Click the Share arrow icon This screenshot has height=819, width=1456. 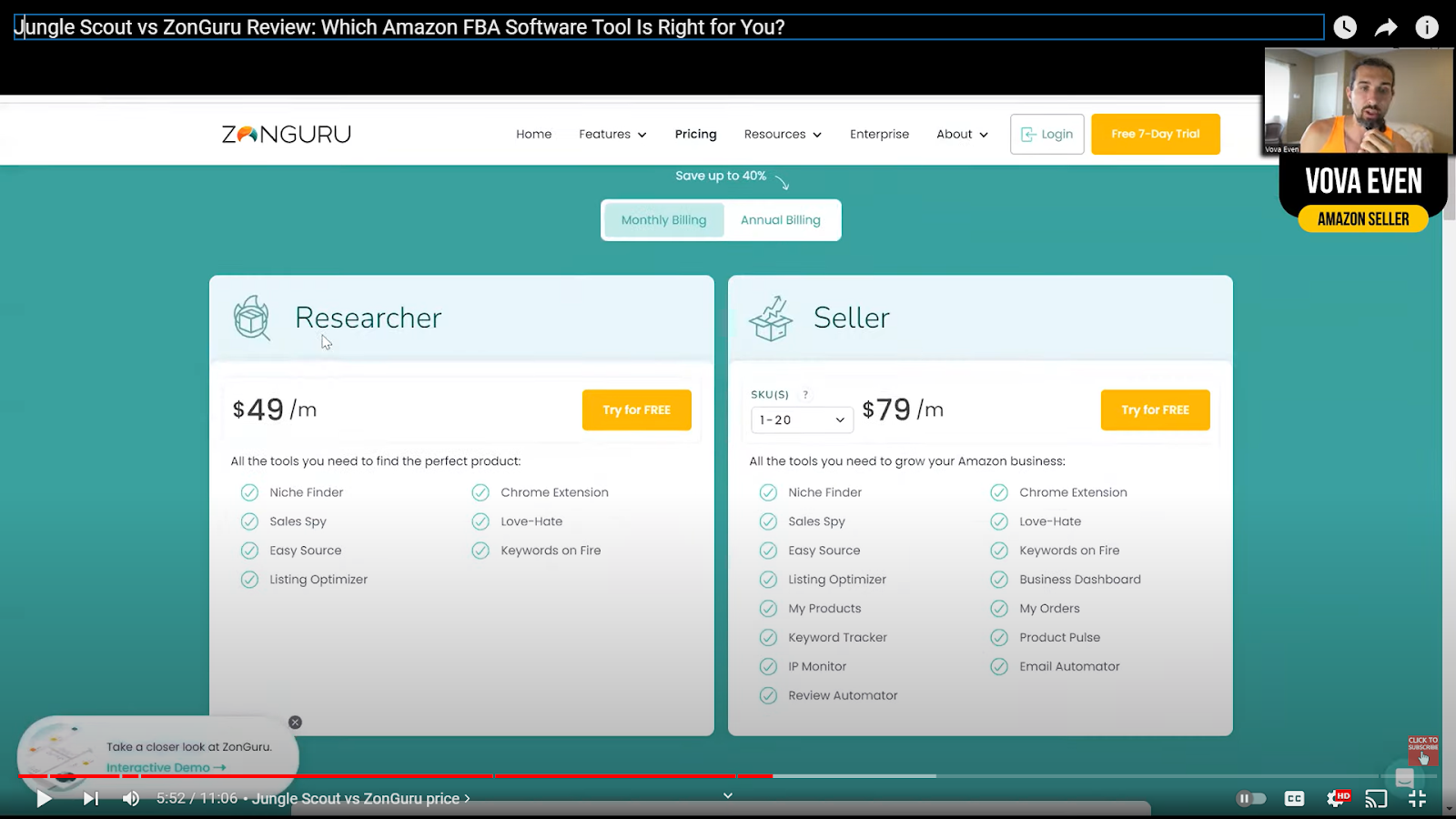pyautogui.click(x=1386, y=27)
